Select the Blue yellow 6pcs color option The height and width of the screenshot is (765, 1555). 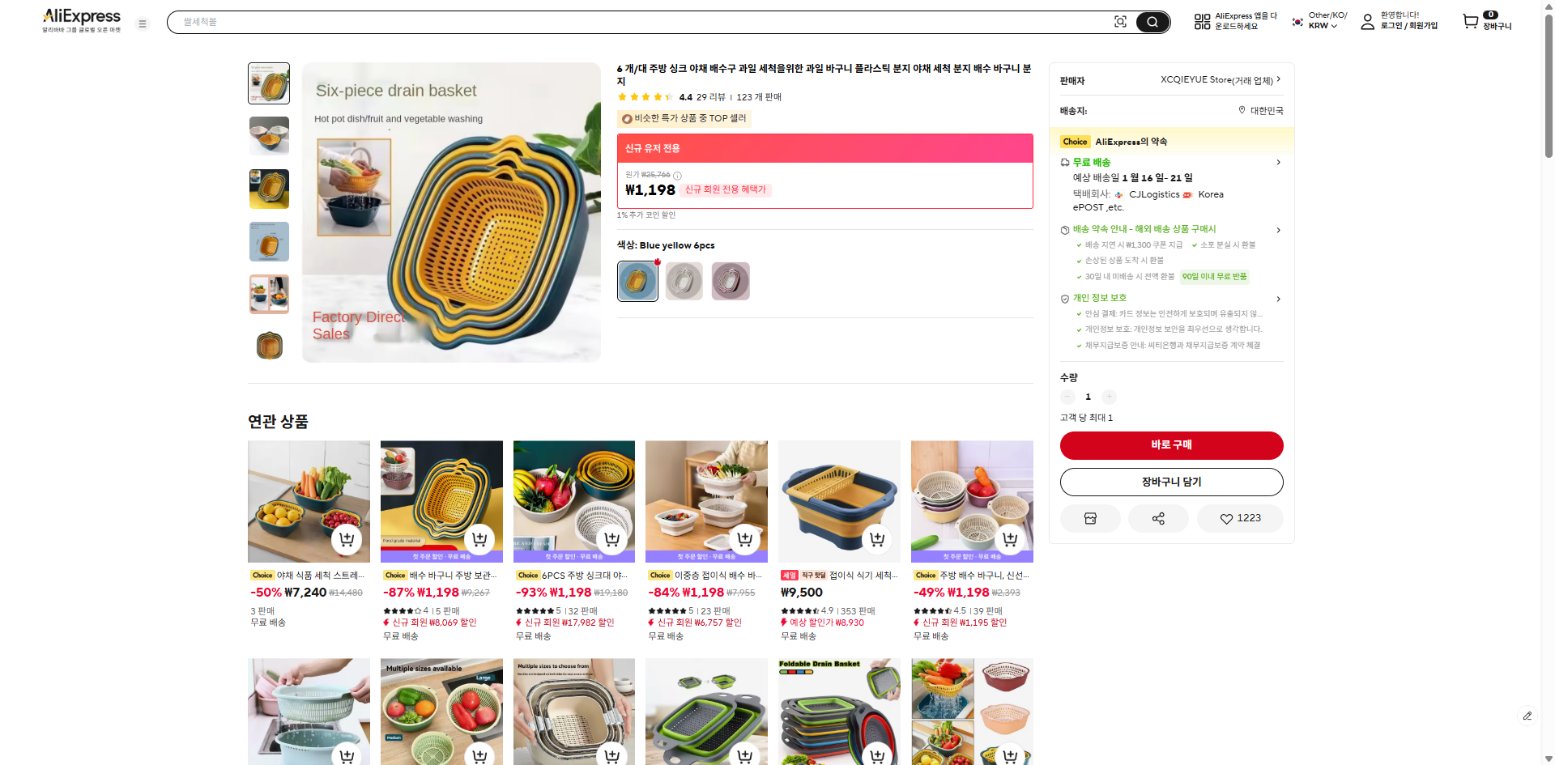coord(637,281)
